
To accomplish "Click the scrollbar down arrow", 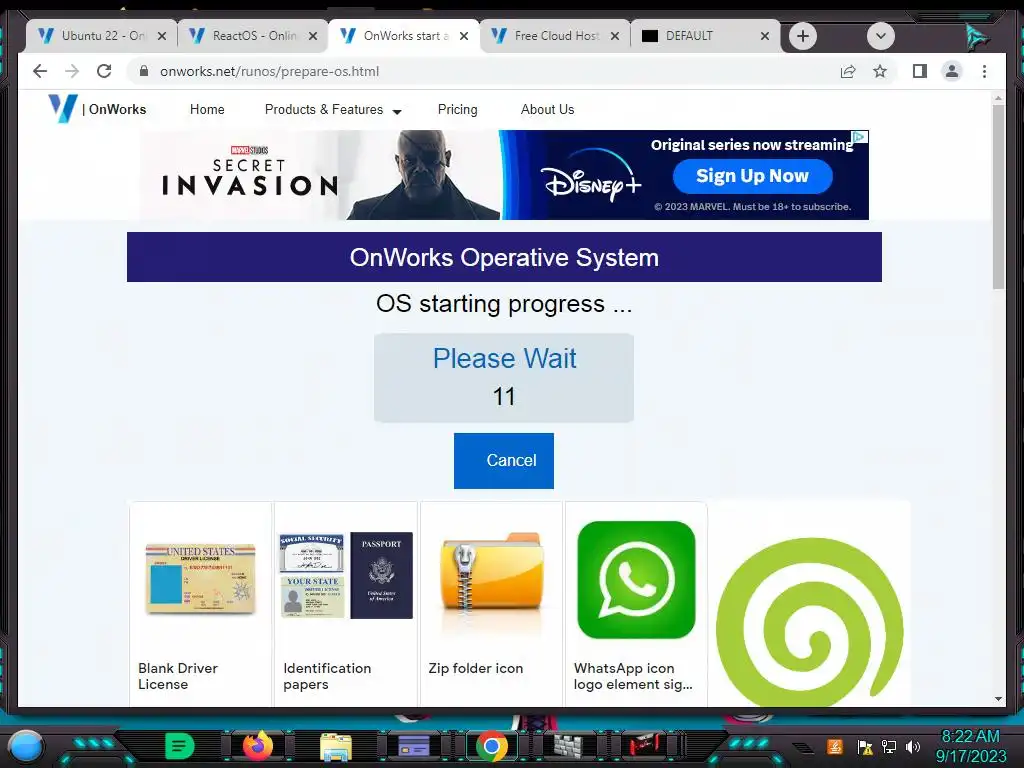I will click(998, 699).
